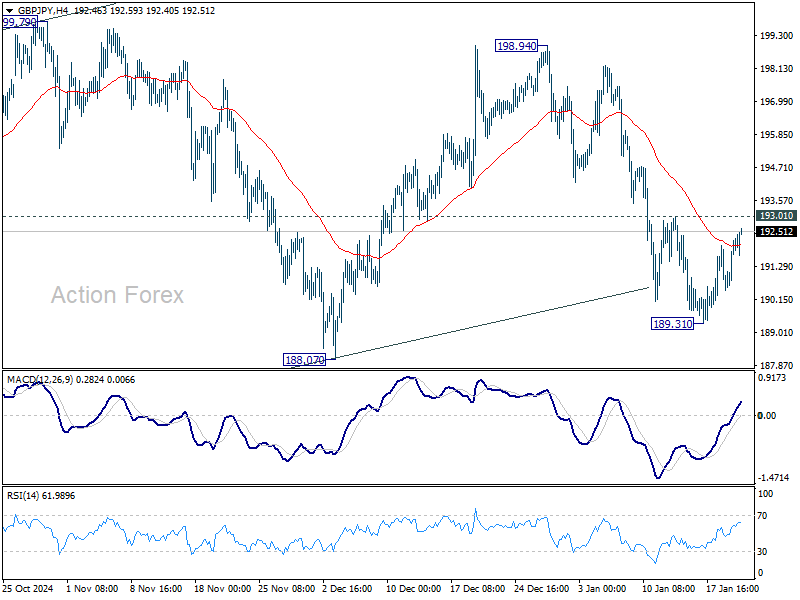The width and height of the screenshot is (800, 600).
Task: Click the 195.850 price axis value
Action: pos(776,135)
